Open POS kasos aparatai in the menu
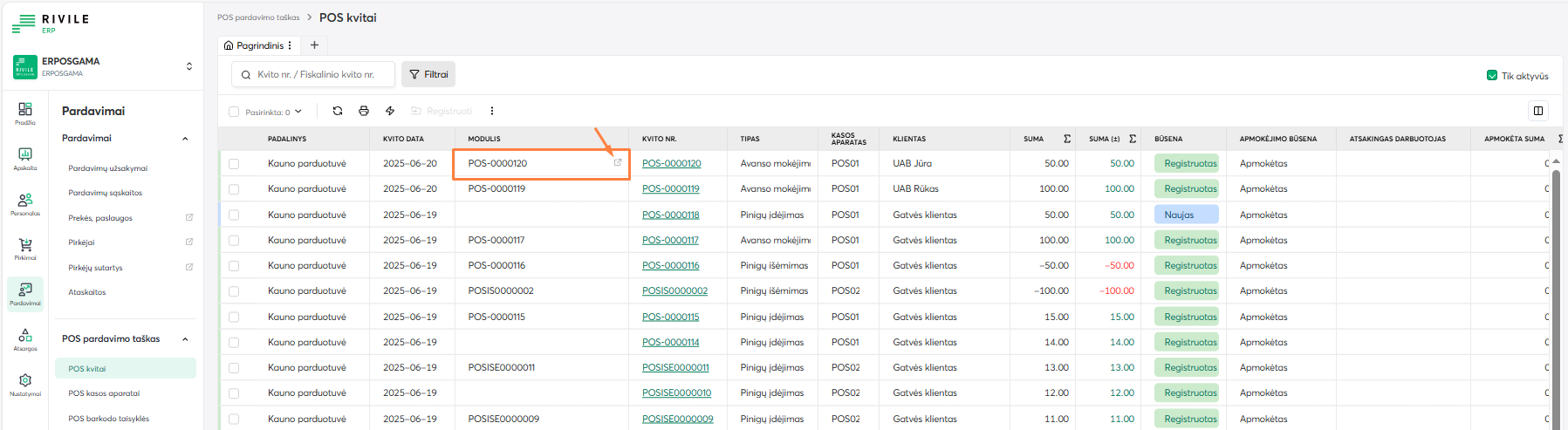The height and width of the screenshot is (430, 1568). point(104,393)
